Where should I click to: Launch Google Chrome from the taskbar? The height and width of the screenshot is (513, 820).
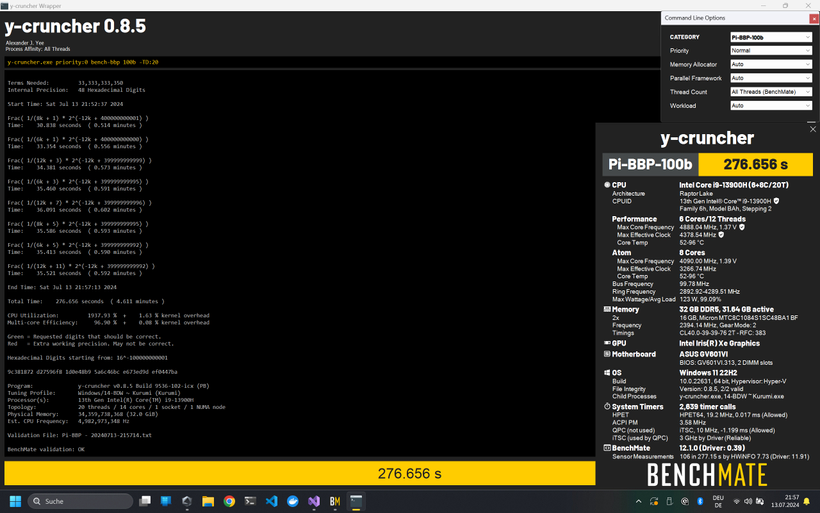[229, 501]
